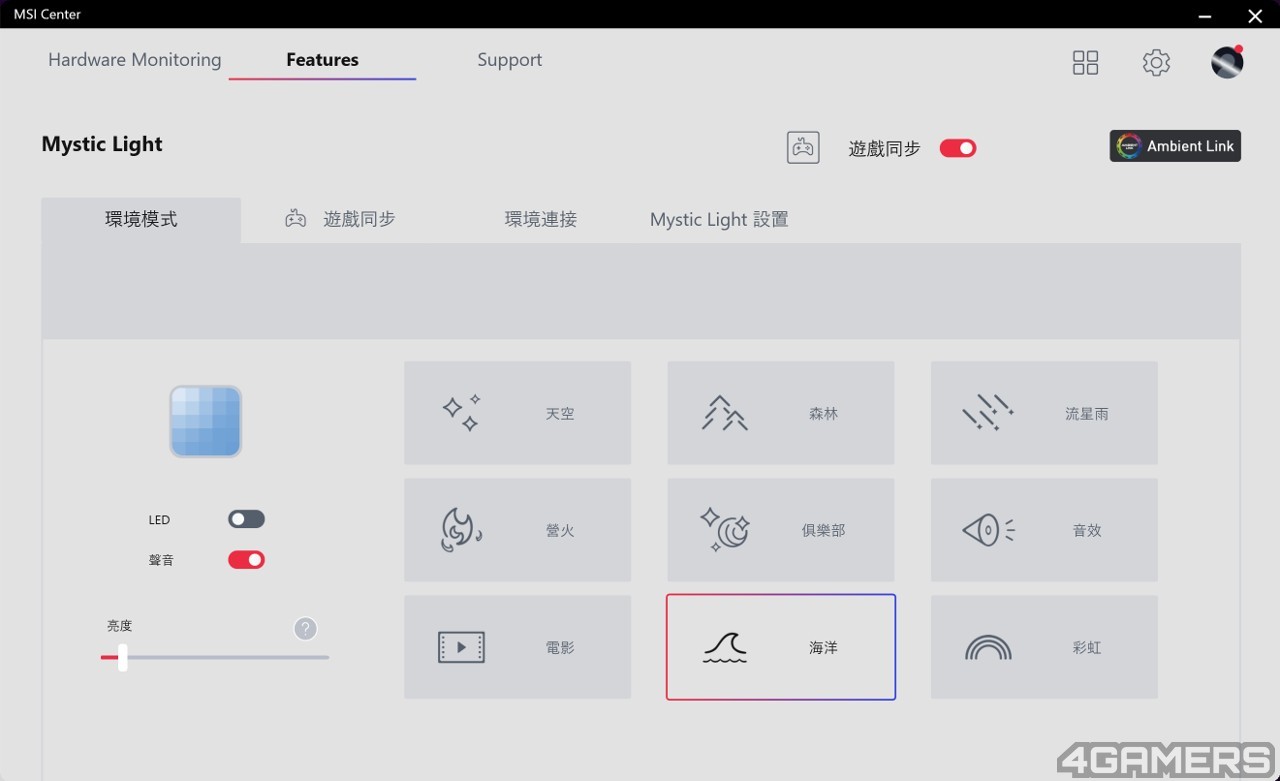
Task: Click the Ambient Link rainbow logo
Action: point(1129,146)
